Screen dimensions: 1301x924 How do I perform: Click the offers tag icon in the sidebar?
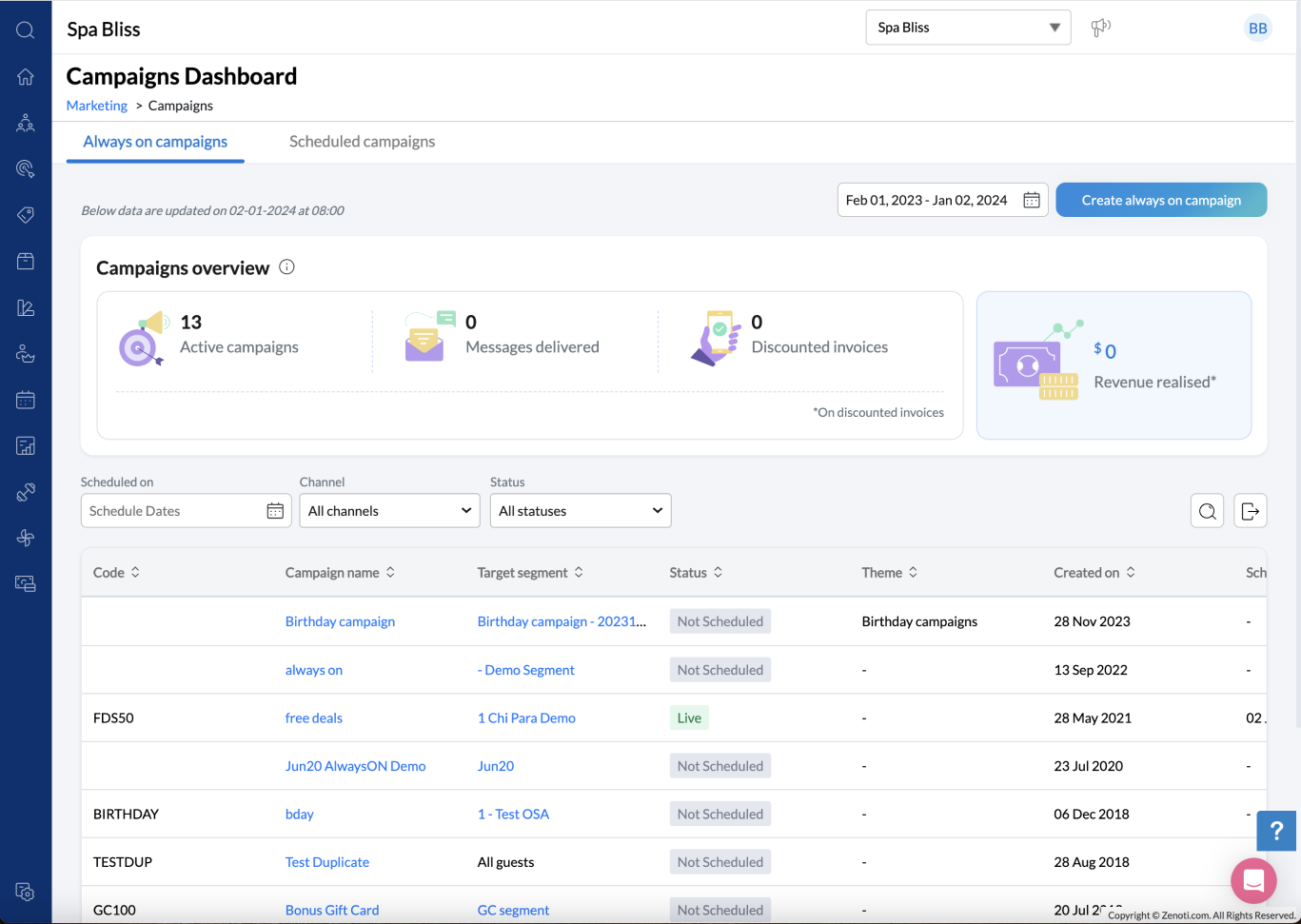[x=26, y=214]
